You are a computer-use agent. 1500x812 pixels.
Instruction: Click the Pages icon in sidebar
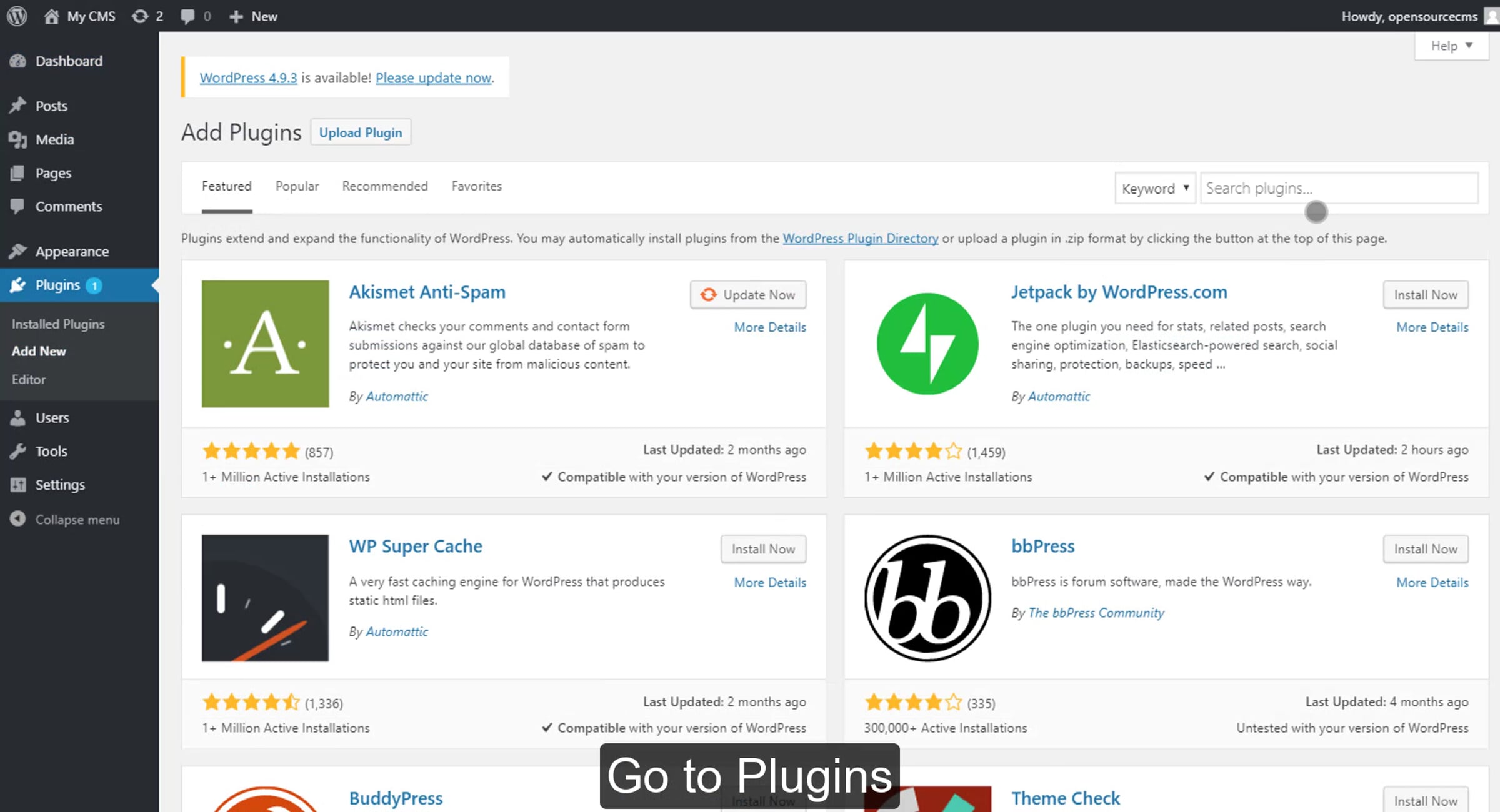point(18,172)
